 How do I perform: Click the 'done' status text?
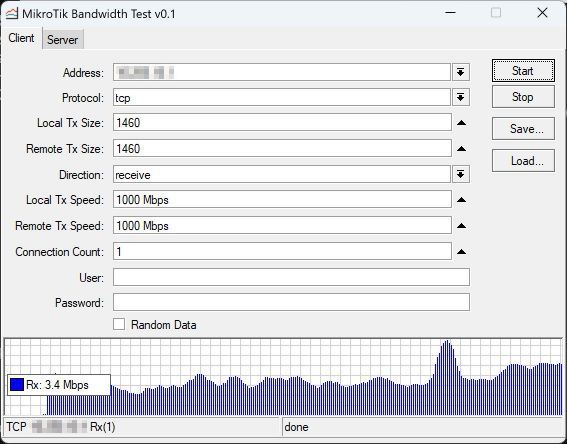point(297,427)
